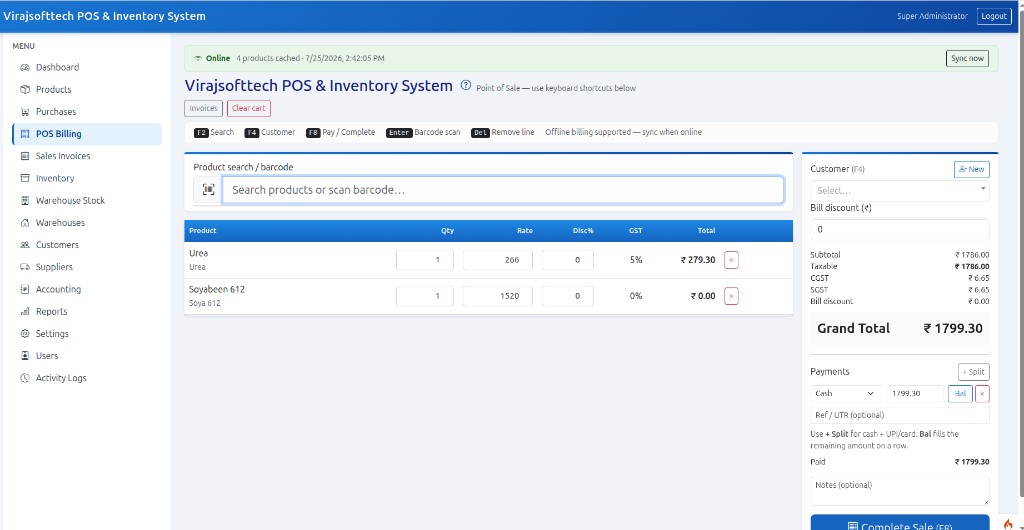Click the Products box icon
Viewport: 1024px width, 530px height.
click(x=25, y=89)
